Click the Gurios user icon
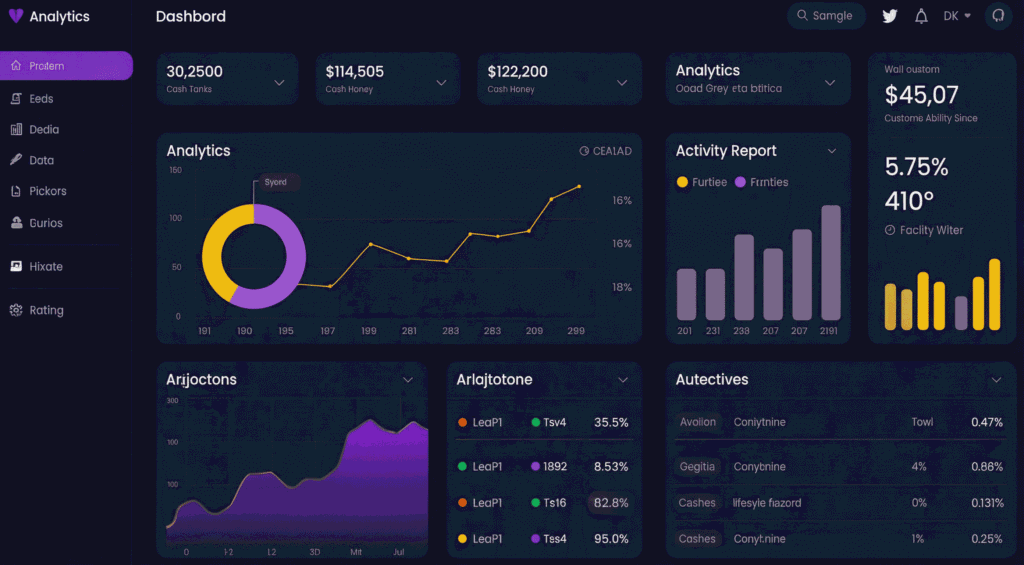1024x565 pixels. click(x=16, y=223)
